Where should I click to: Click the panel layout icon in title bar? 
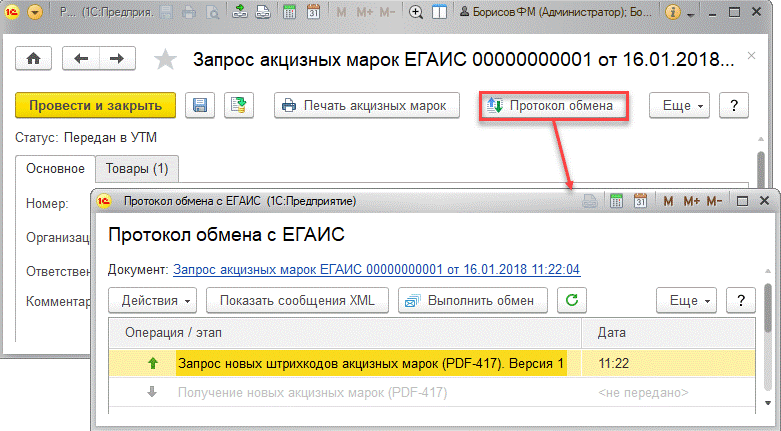pyautogui.click(x=439, y=12)
